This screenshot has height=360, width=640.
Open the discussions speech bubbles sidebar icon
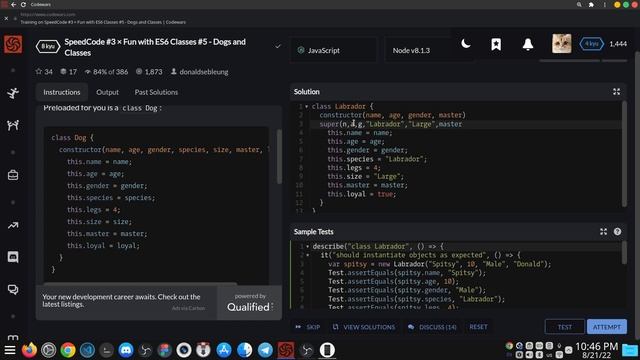(13, 290)
